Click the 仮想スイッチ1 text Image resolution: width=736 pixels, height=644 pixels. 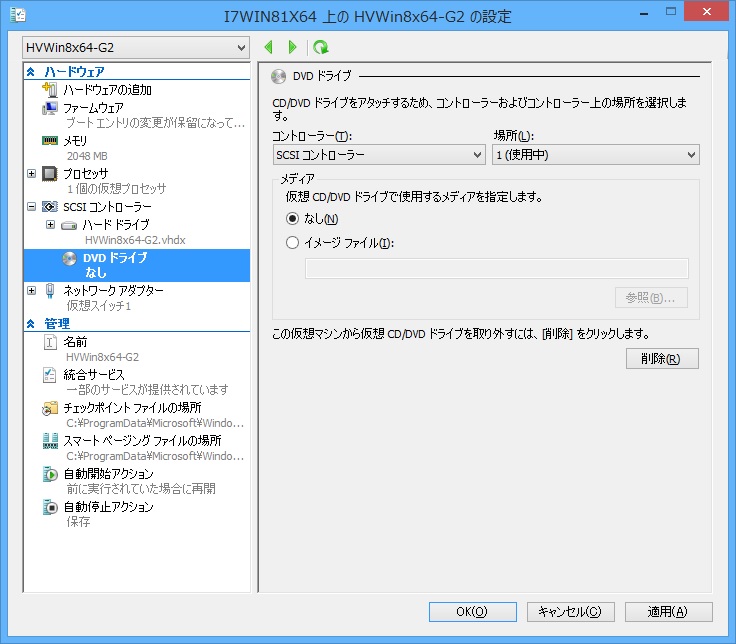coord(99,306)
